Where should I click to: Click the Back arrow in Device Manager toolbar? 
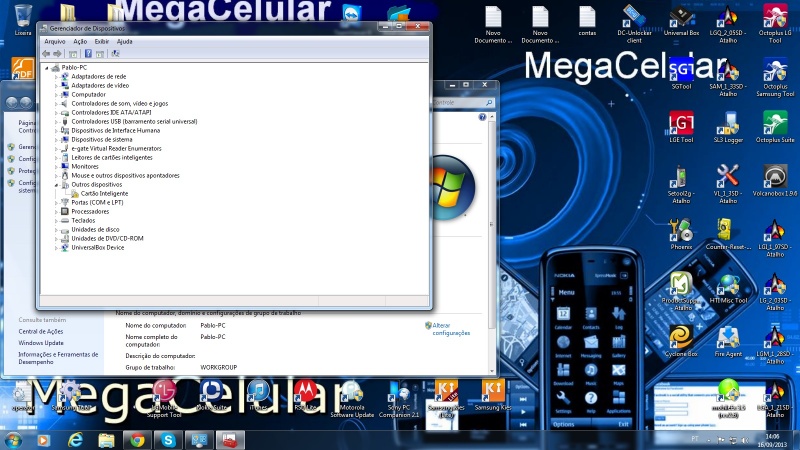[x=46, y=54]
